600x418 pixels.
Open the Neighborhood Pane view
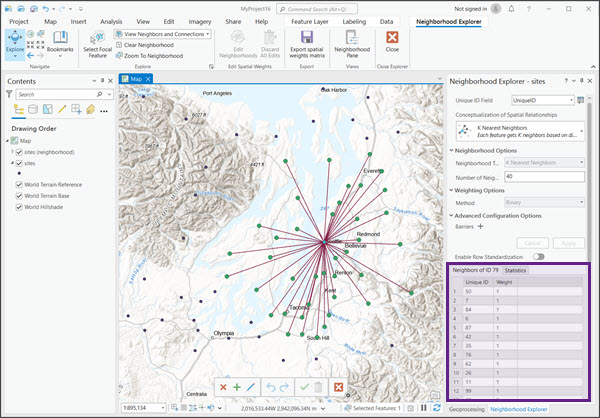tap(352, 39)
